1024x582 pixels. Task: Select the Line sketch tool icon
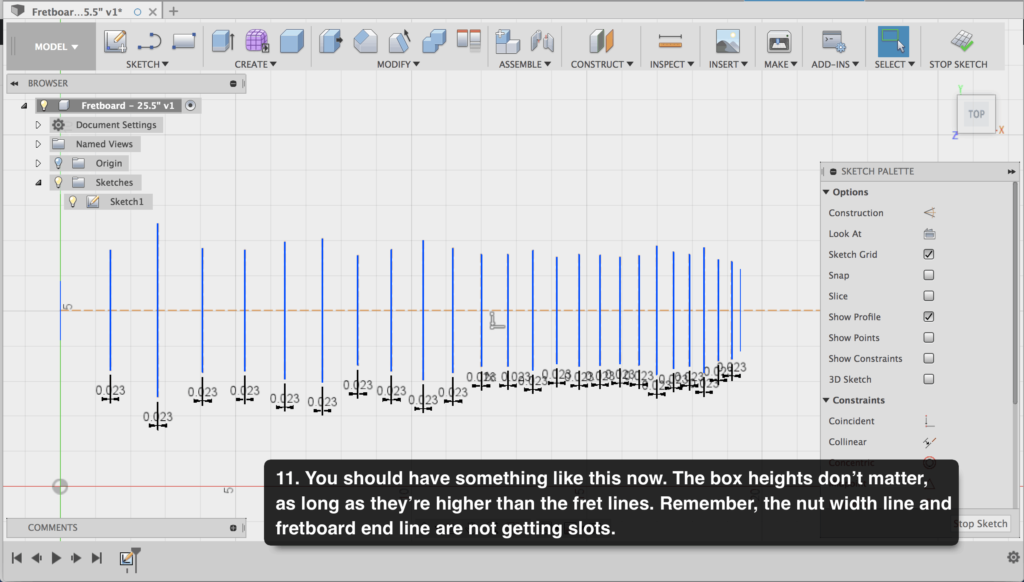click(149, 41)
